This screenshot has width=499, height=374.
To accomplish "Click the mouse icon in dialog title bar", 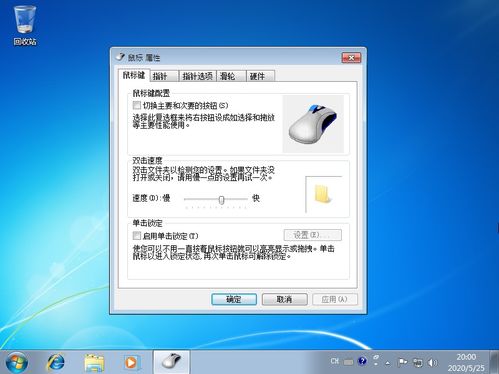I will point(120,57).
